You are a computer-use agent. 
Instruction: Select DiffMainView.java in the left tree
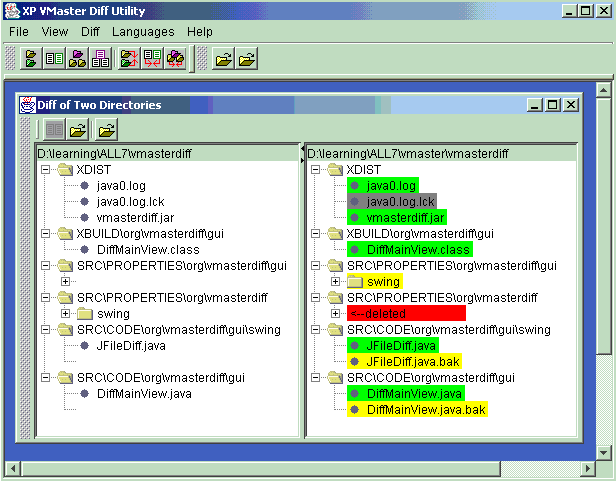(x=144, y=393)
